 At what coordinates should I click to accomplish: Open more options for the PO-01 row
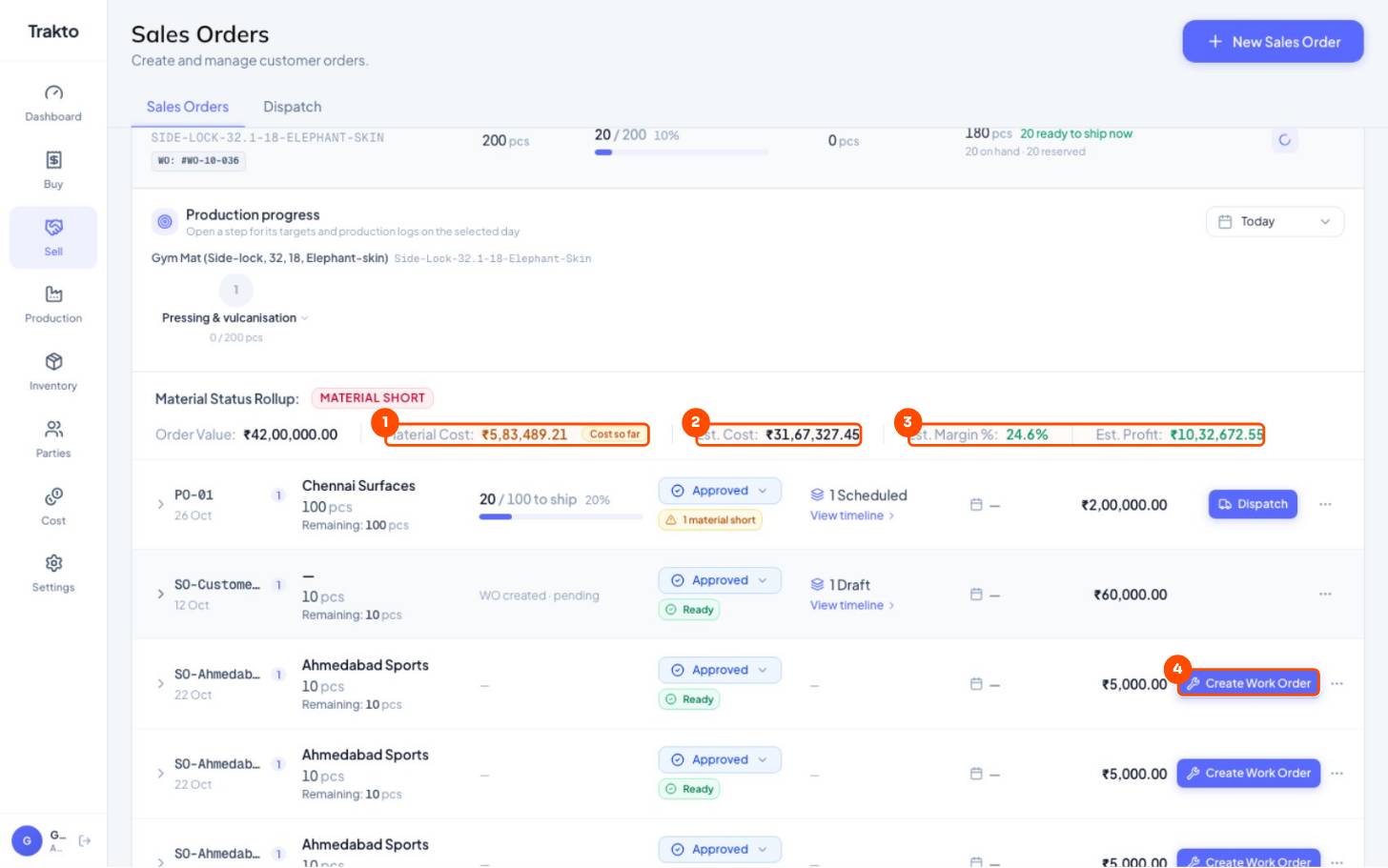[x=1325, y=504]
